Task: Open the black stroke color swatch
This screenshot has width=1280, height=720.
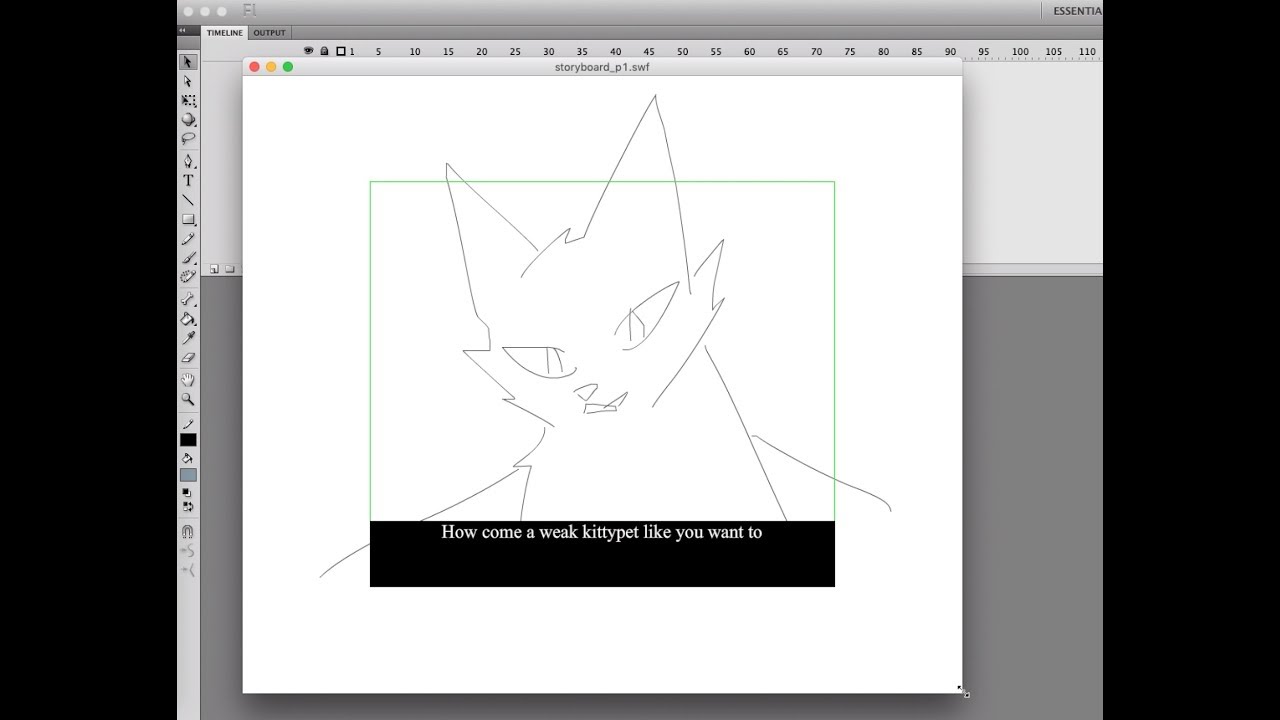Action: 188,440
